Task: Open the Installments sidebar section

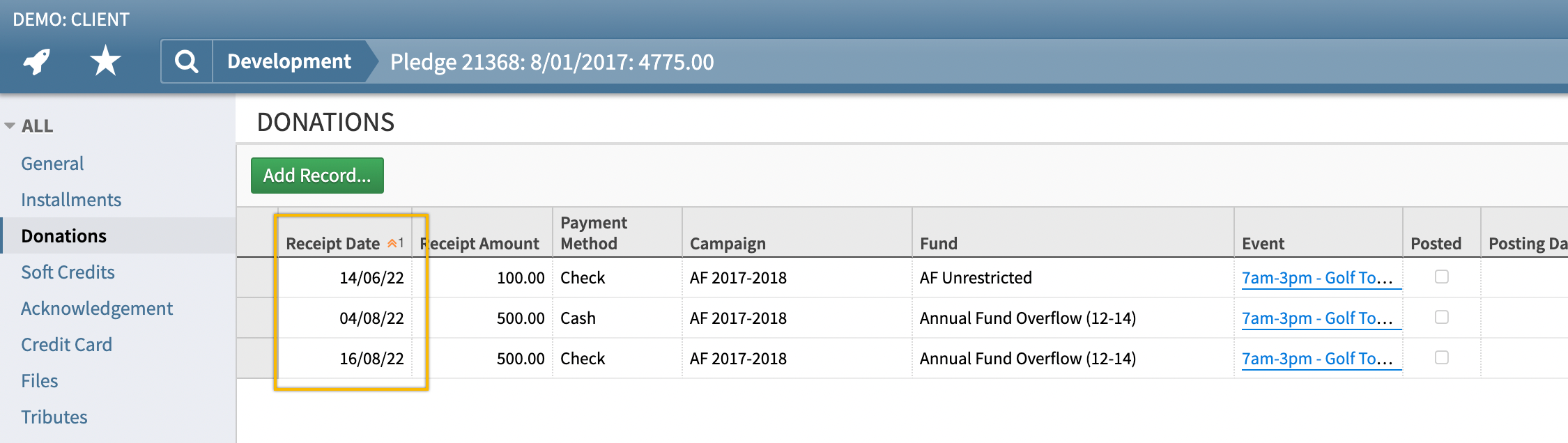Action: coord(71,200)
